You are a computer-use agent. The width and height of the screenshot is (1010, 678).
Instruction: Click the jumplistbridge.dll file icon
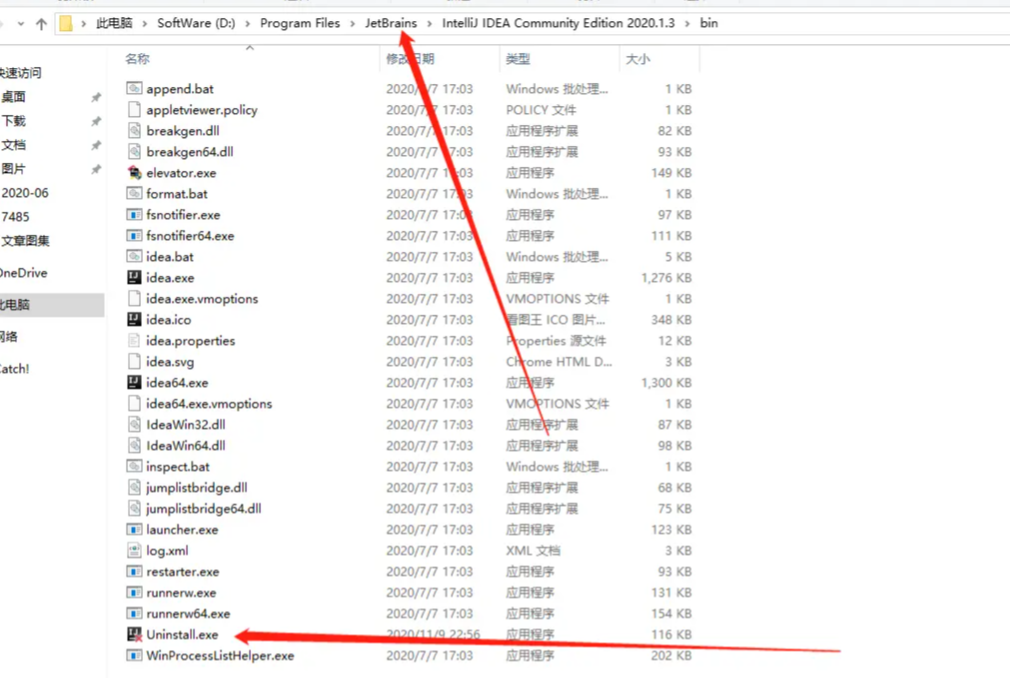134,487
